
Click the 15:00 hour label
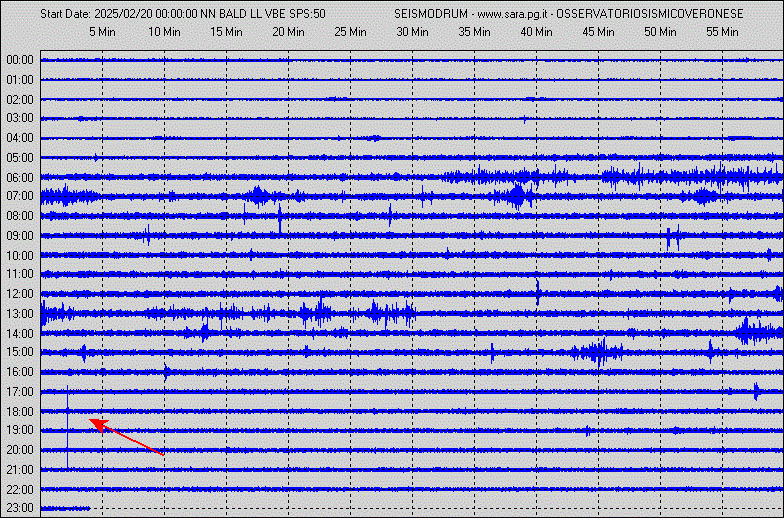tap(20, 352)
